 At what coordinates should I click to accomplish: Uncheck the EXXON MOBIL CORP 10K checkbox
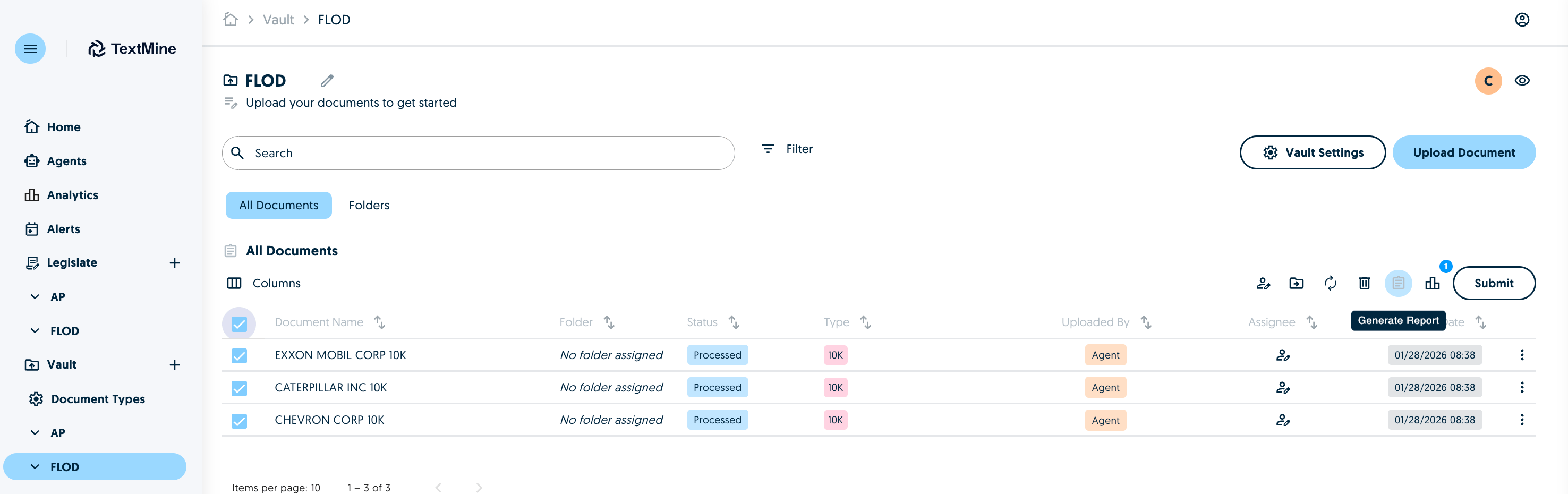click(x=239, y=356)
